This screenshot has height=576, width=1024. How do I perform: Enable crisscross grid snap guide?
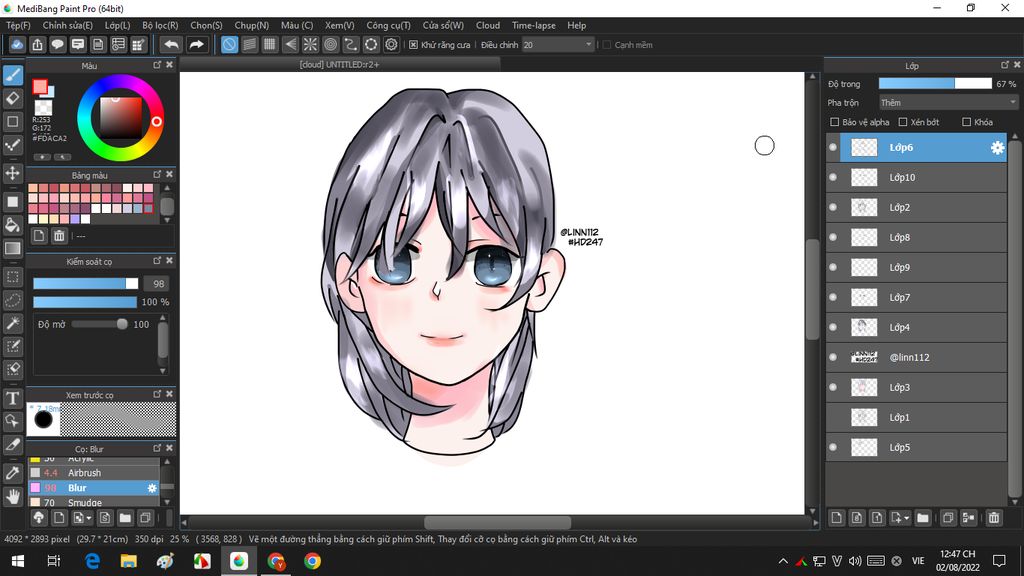pos(270,44)
